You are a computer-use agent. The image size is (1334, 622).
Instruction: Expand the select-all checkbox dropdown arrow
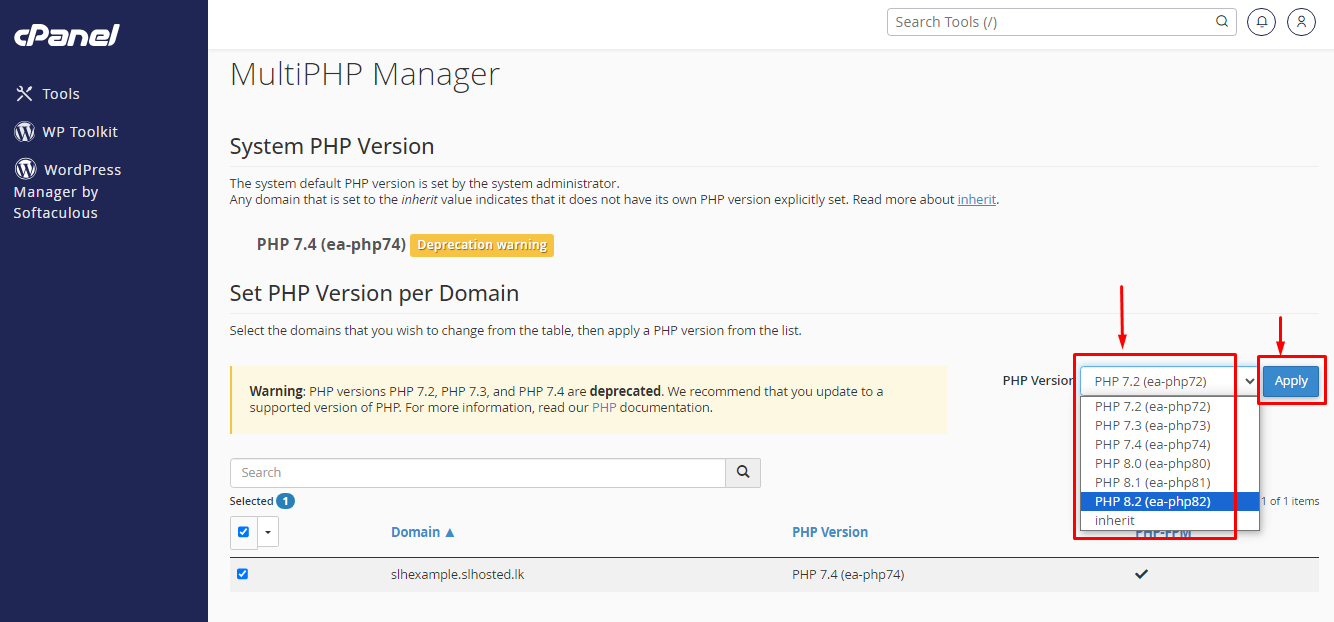(x=268, y=532)
